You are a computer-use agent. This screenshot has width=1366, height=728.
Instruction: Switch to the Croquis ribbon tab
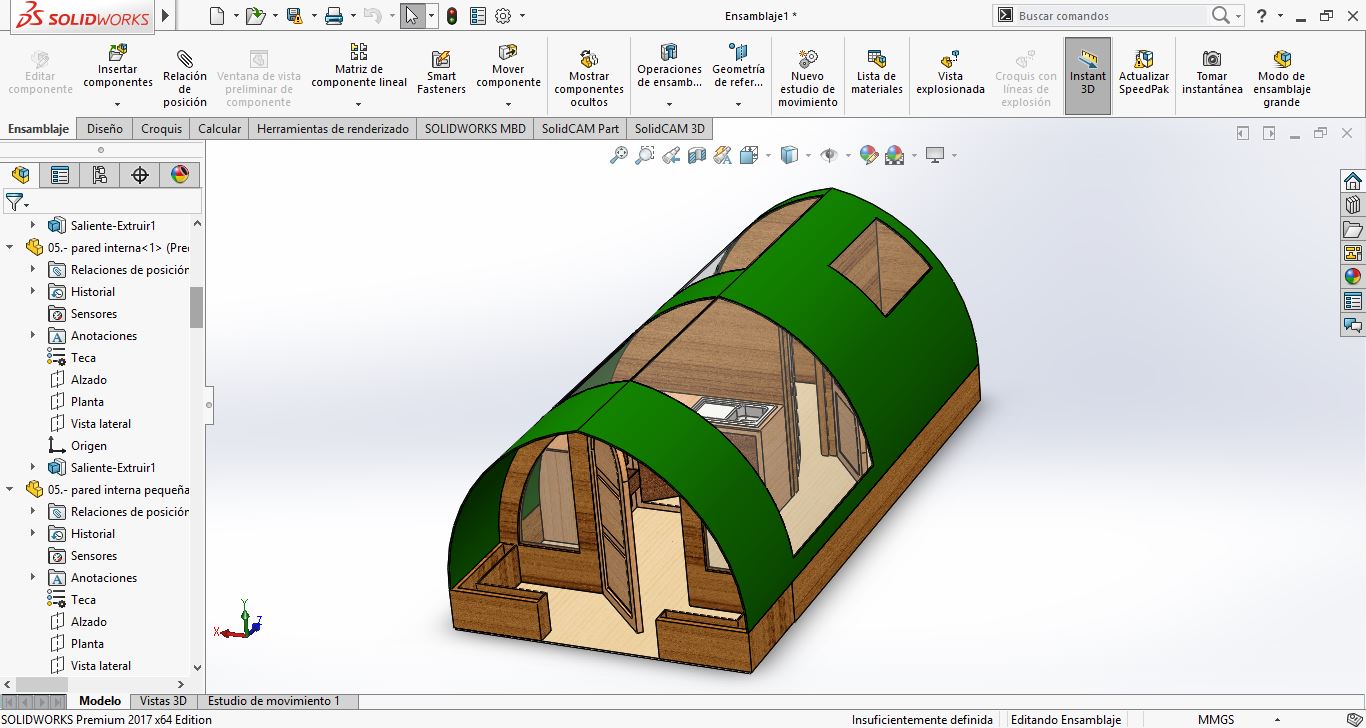162,128
